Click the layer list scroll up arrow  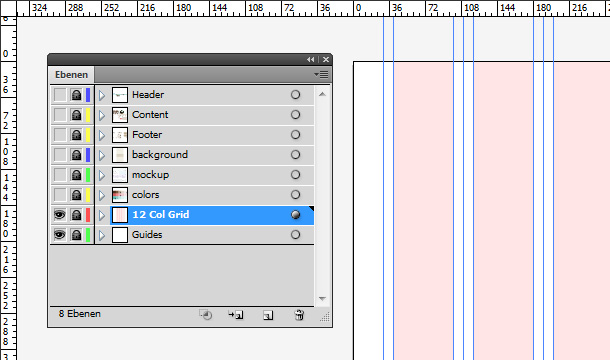pyautogui.click(x=322, y=94)
